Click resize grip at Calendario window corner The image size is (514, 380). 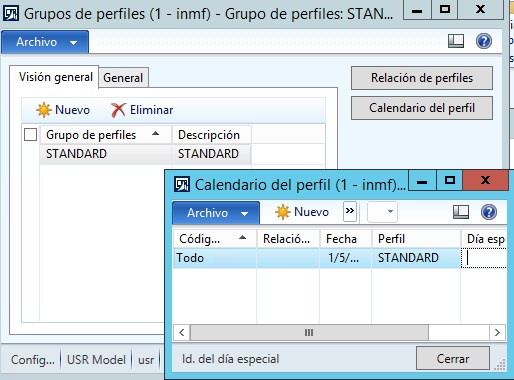click(x=500, y=365)
